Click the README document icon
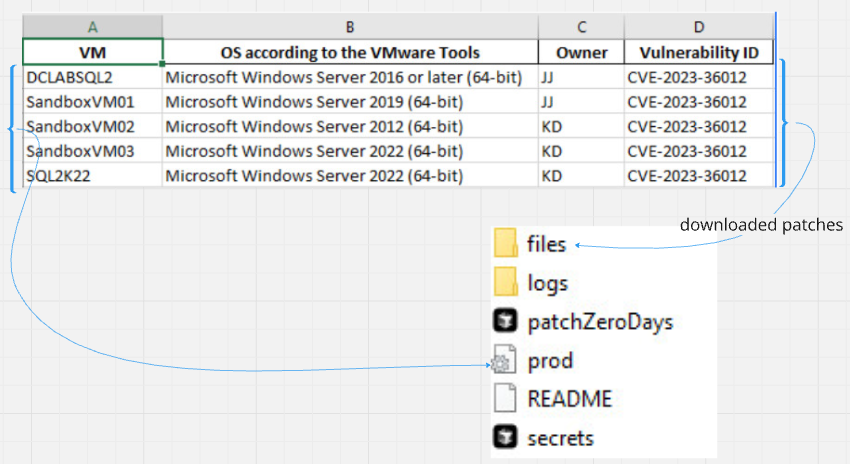 (506, 399)
